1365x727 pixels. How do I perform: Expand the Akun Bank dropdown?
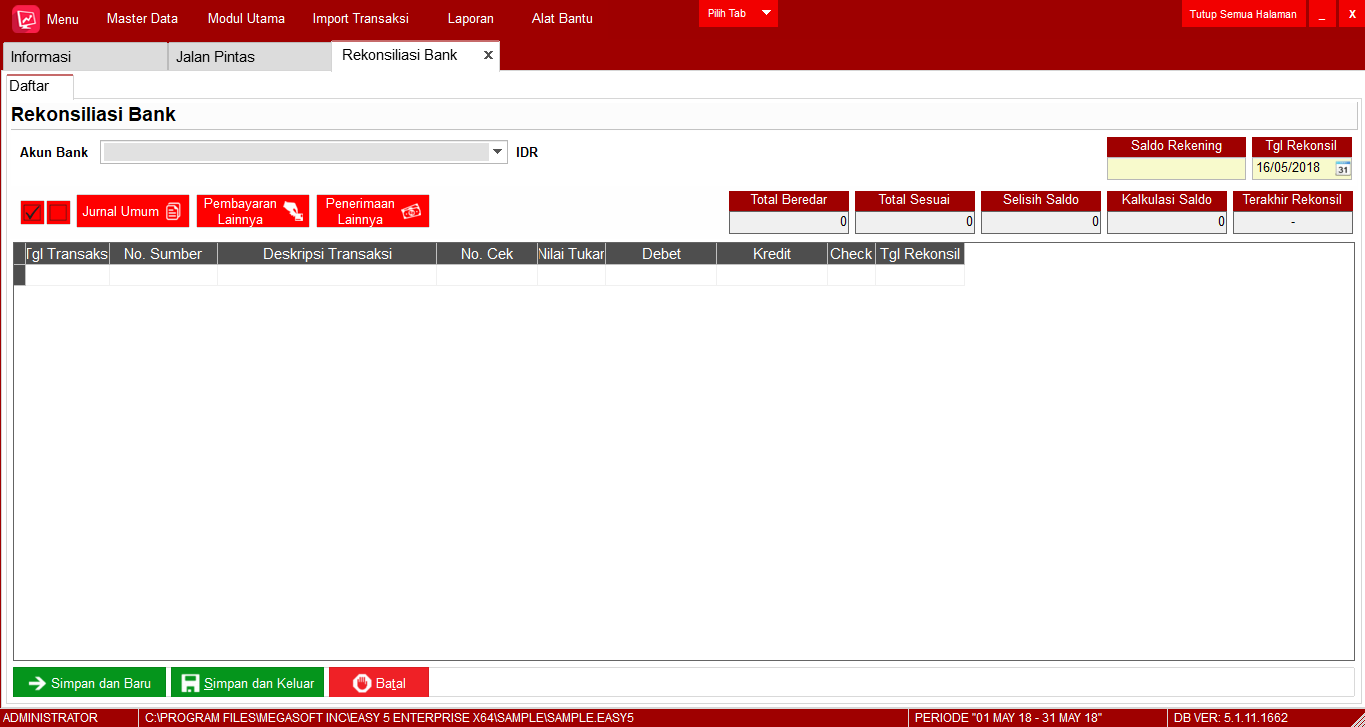(497, 152)
